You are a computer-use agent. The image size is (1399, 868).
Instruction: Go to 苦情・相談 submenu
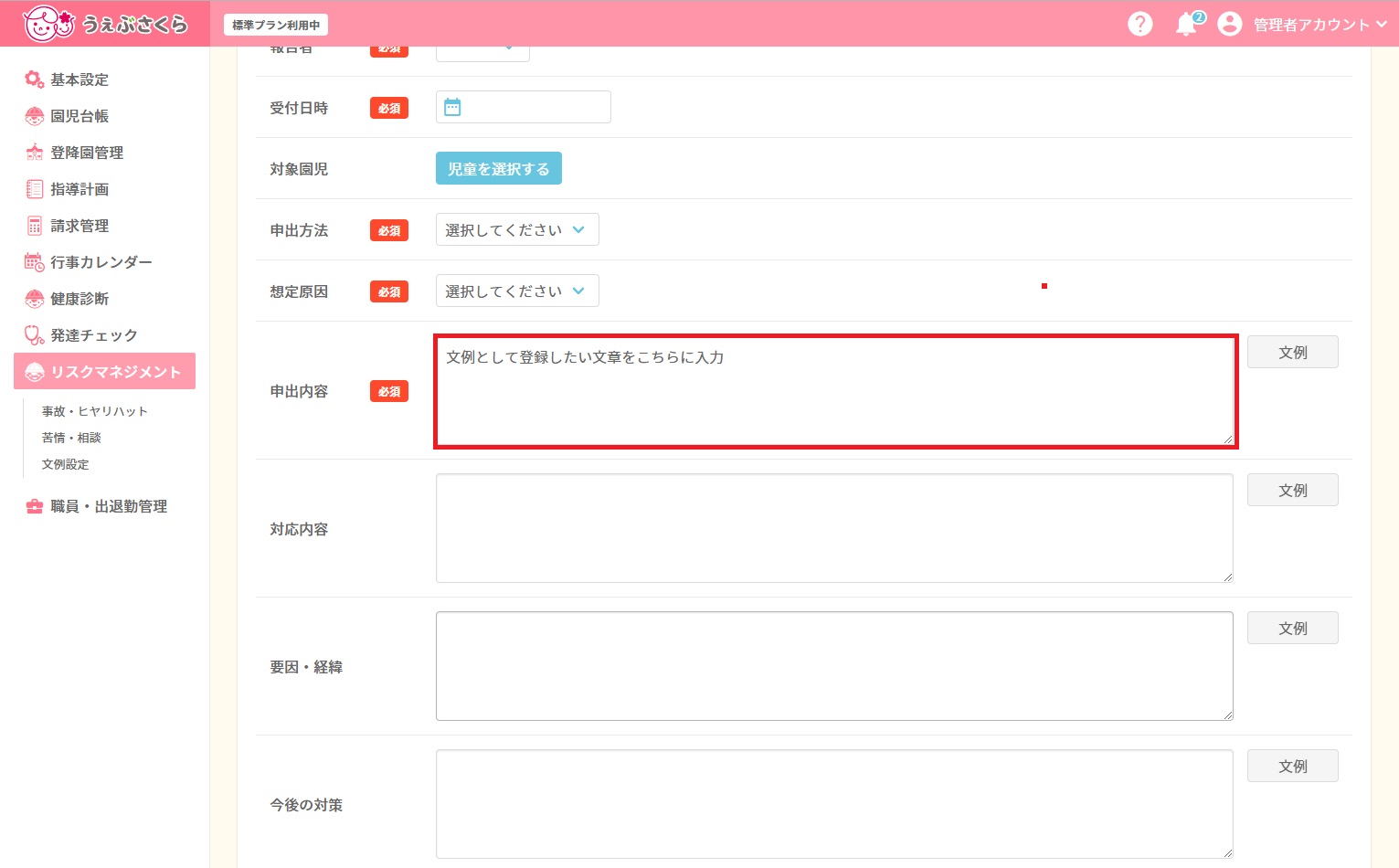pyautogui.click(x=71, y=438)
